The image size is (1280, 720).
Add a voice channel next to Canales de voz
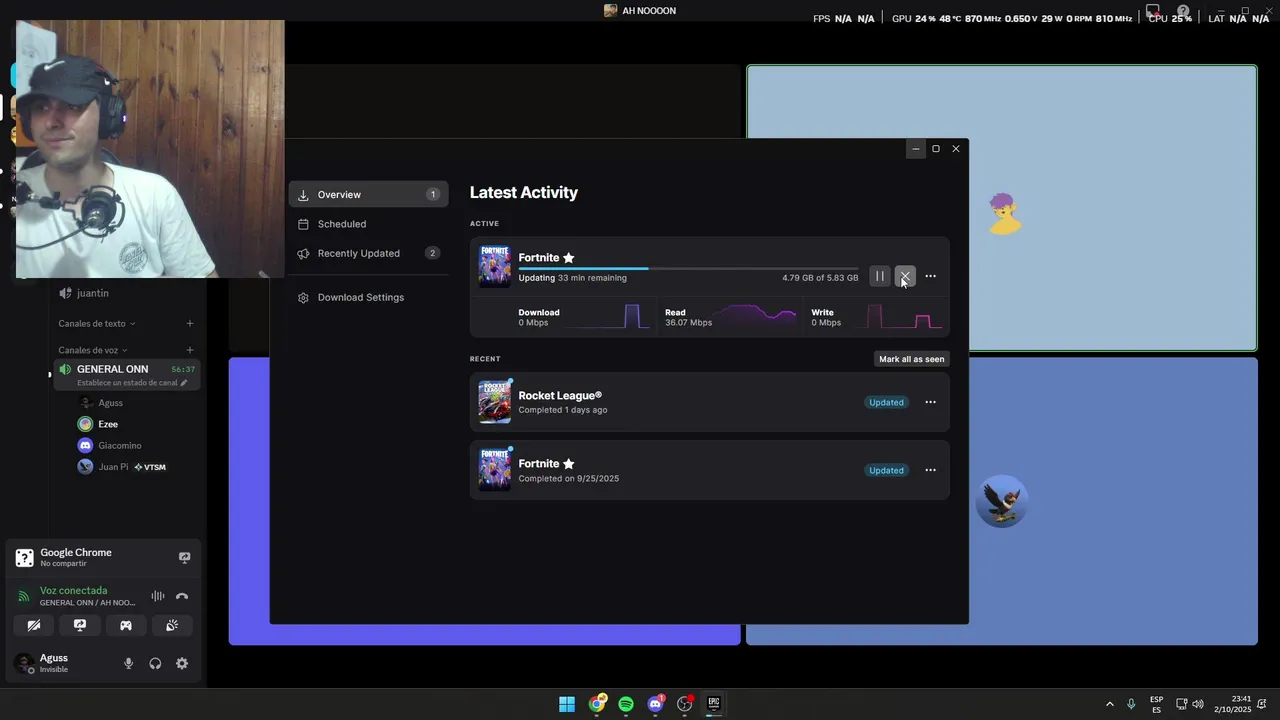[x=190, y=350]
